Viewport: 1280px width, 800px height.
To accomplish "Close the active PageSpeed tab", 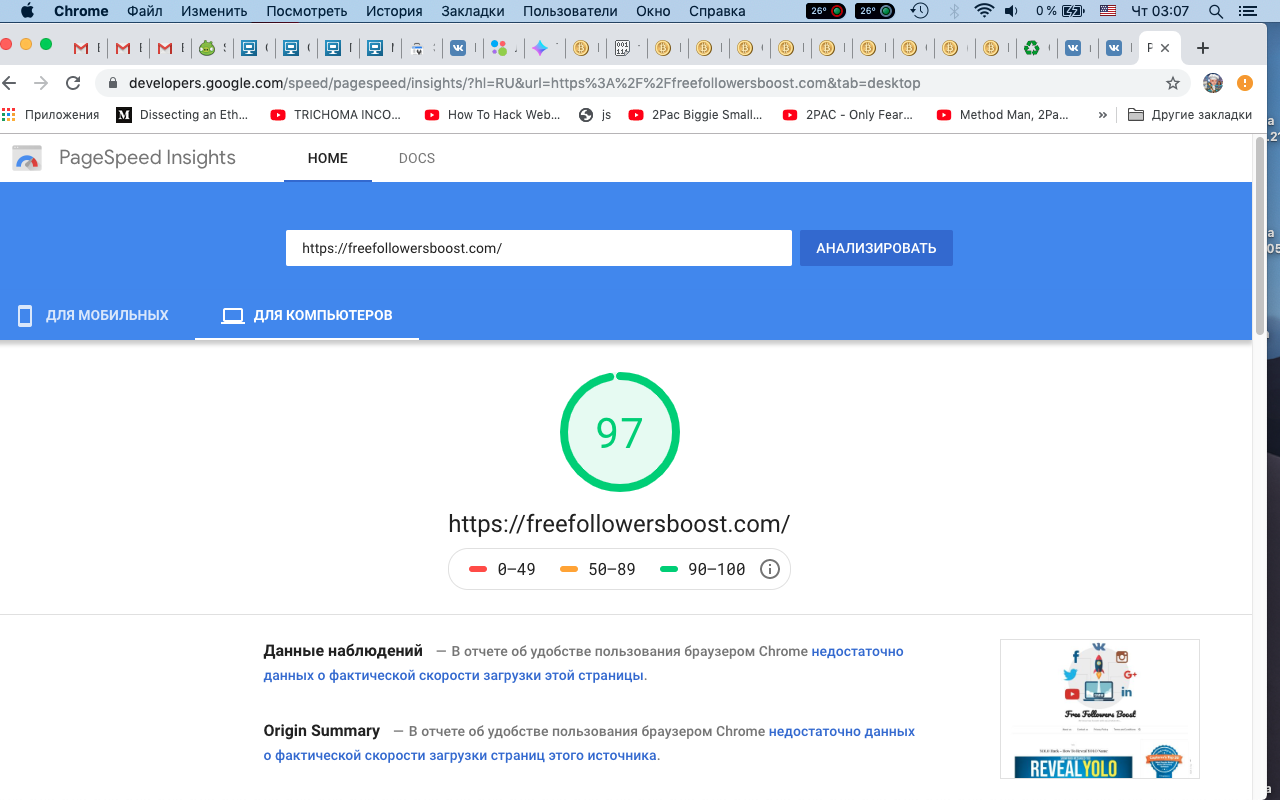I will point(1165,48).
